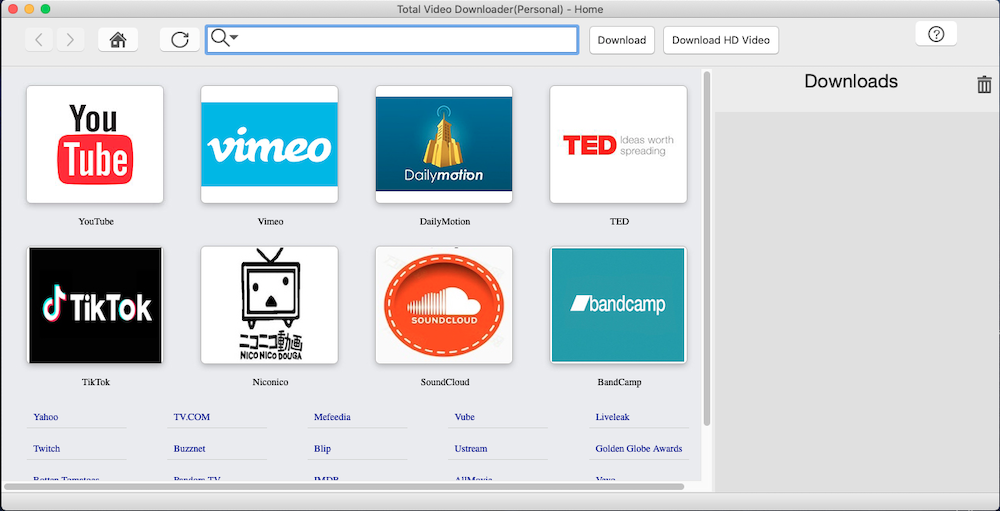Go forward with the right arrow button

pyautogui.click(x=70, y=40)
